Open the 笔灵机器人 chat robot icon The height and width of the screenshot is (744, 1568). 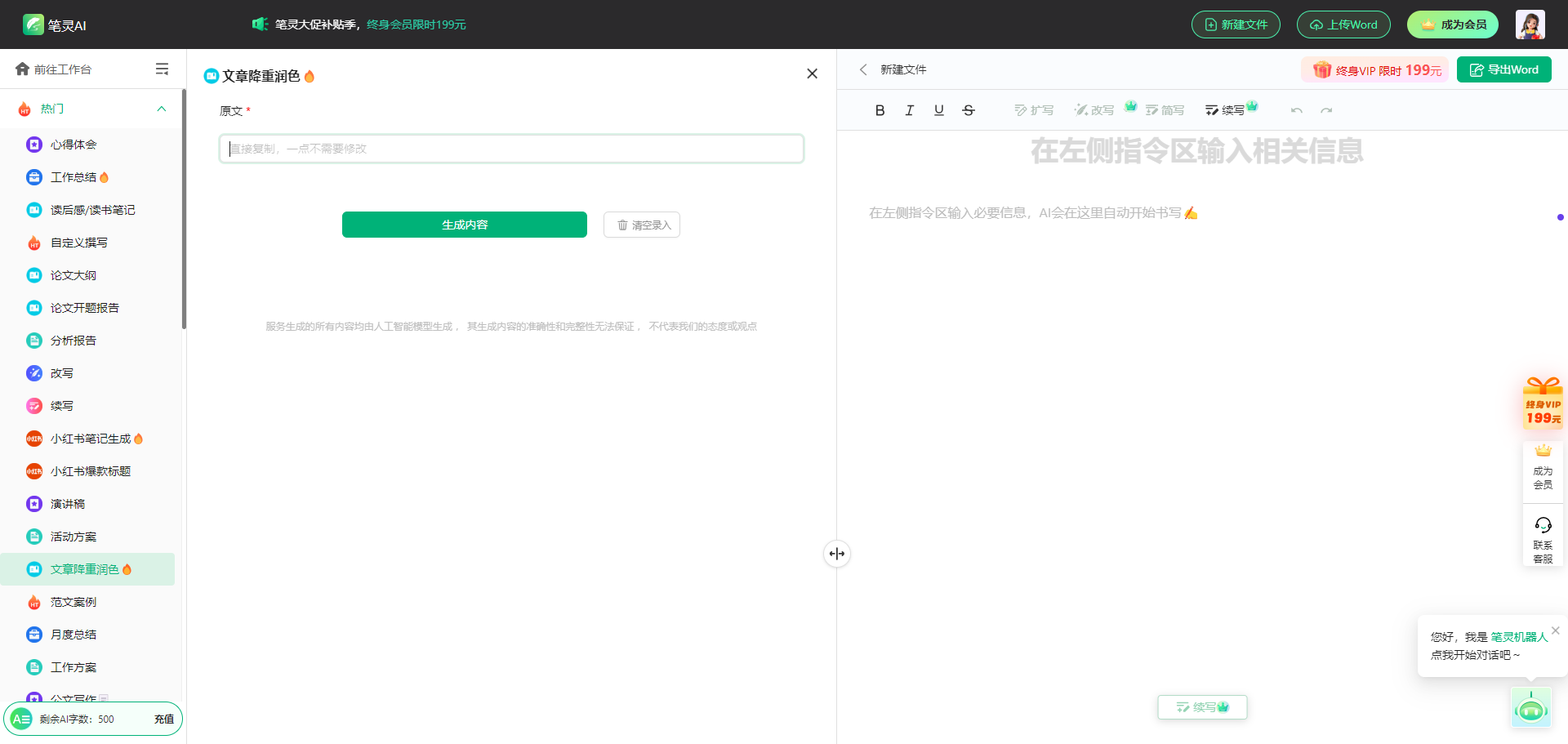click(1530, 709)
